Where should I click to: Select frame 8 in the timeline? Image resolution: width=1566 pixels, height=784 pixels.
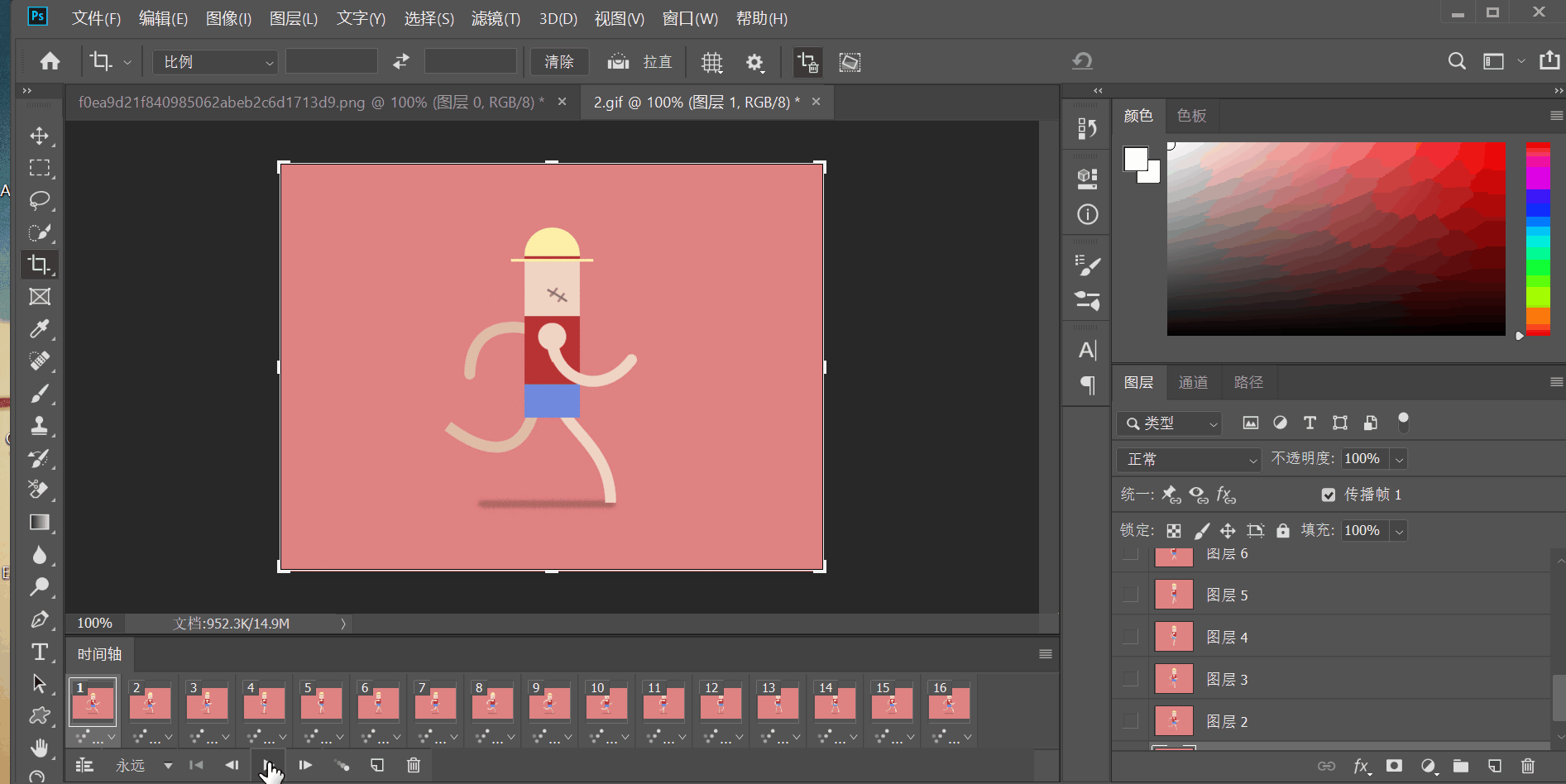click(x=492, y=704)
